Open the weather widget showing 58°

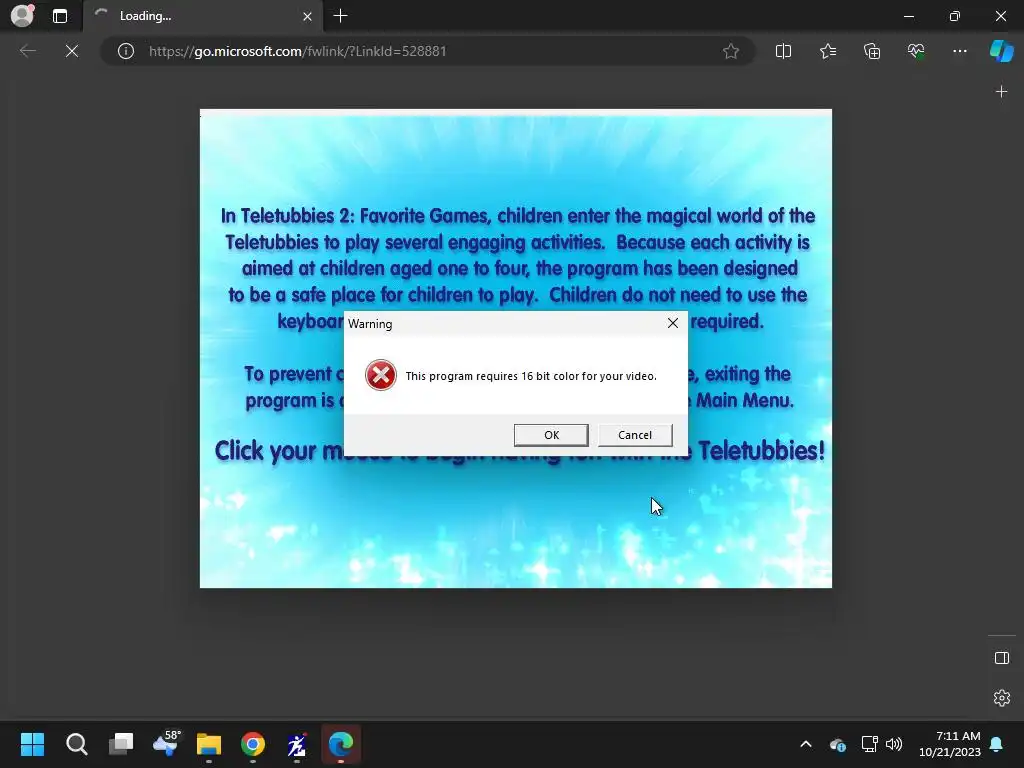point(165,744)
